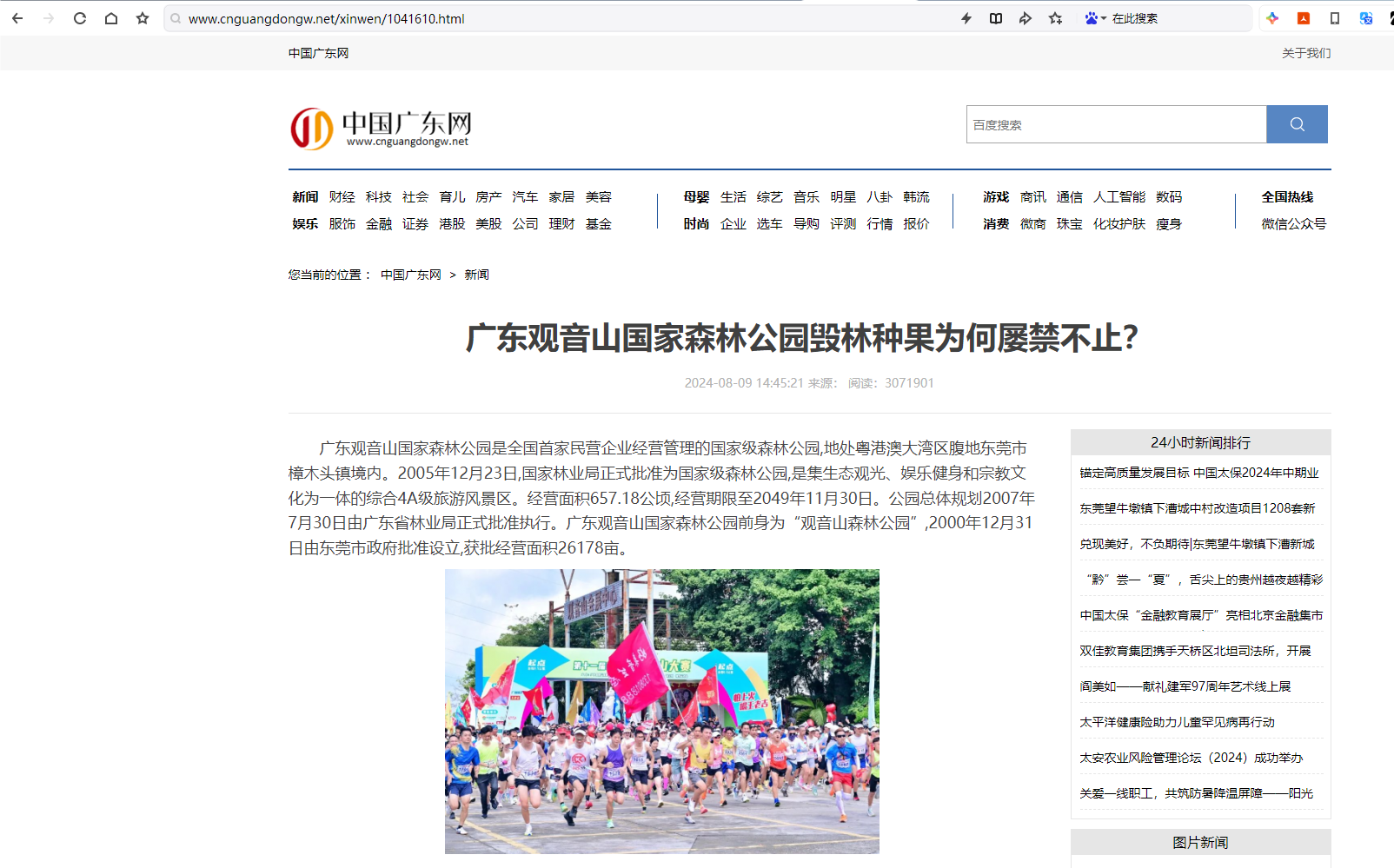Click the browser back arrow
The image size is (1394, 868).
click(x=17, y=18)
